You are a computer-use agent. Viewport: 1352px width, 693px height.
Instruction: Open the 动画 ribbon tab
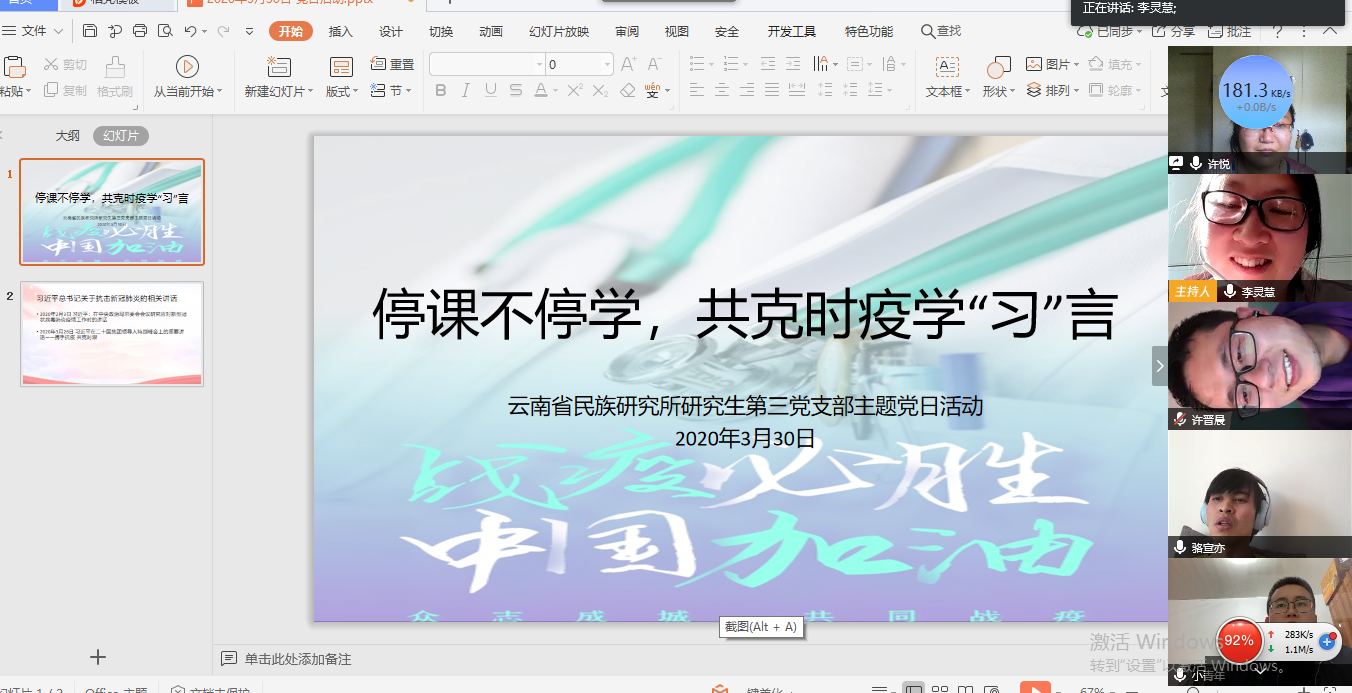[x=491, y=31]
